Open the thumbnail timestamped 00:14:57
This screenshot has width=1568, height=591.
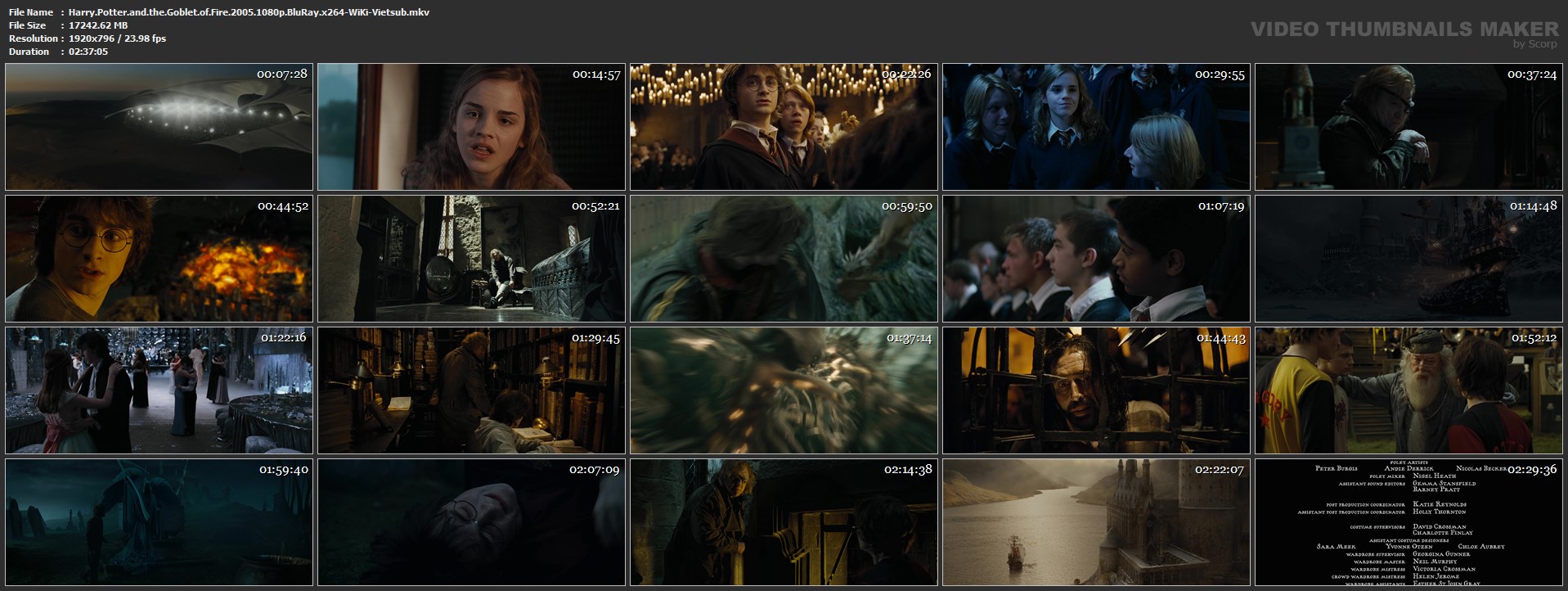(471, 127)
